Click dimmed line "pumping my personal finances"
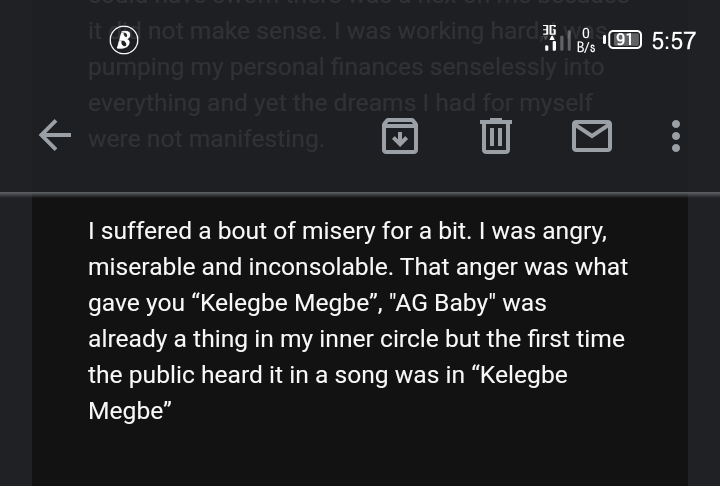The height and width of the screenshot is (486, 720). (x=345, y=67)
